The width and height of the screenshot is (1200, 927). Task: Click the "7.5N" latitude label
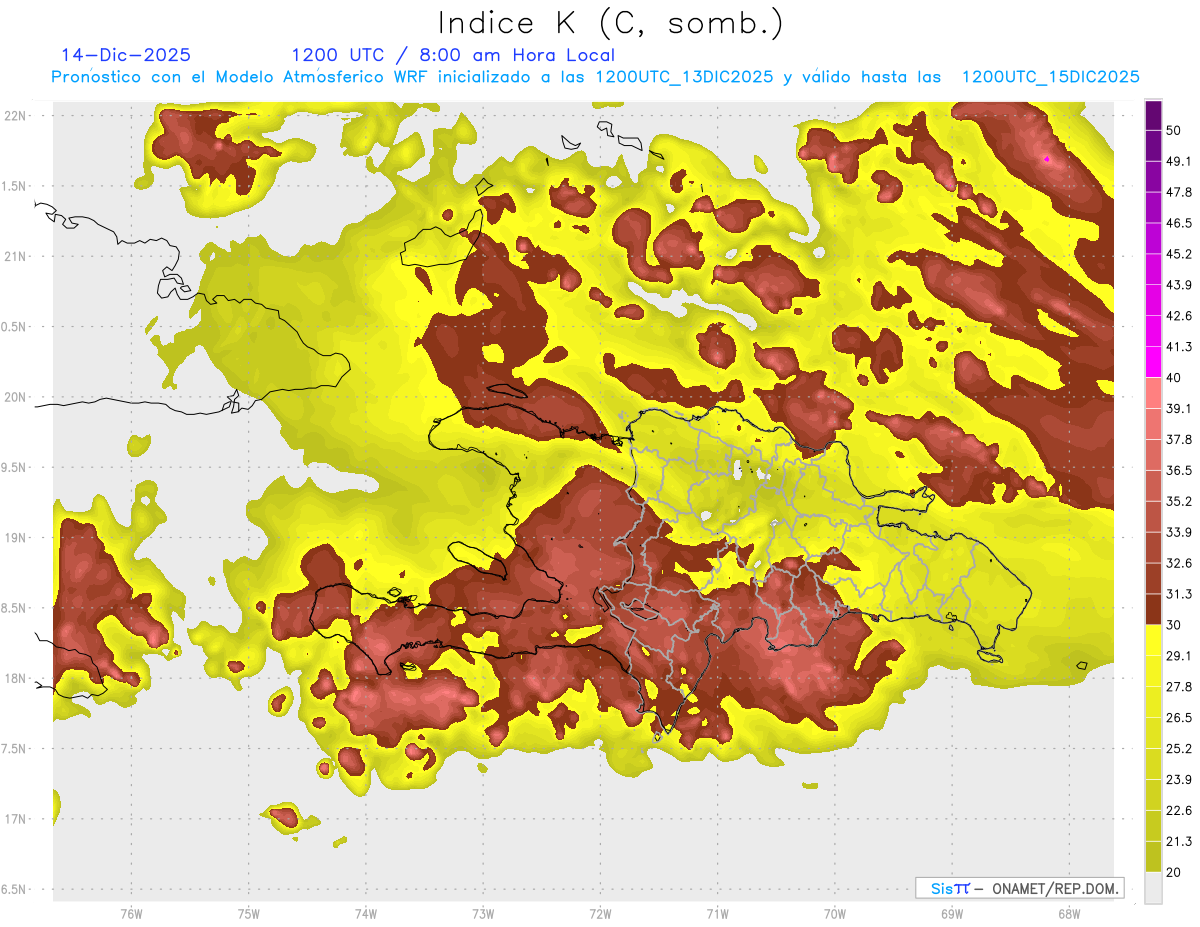[x=15, y=749]
